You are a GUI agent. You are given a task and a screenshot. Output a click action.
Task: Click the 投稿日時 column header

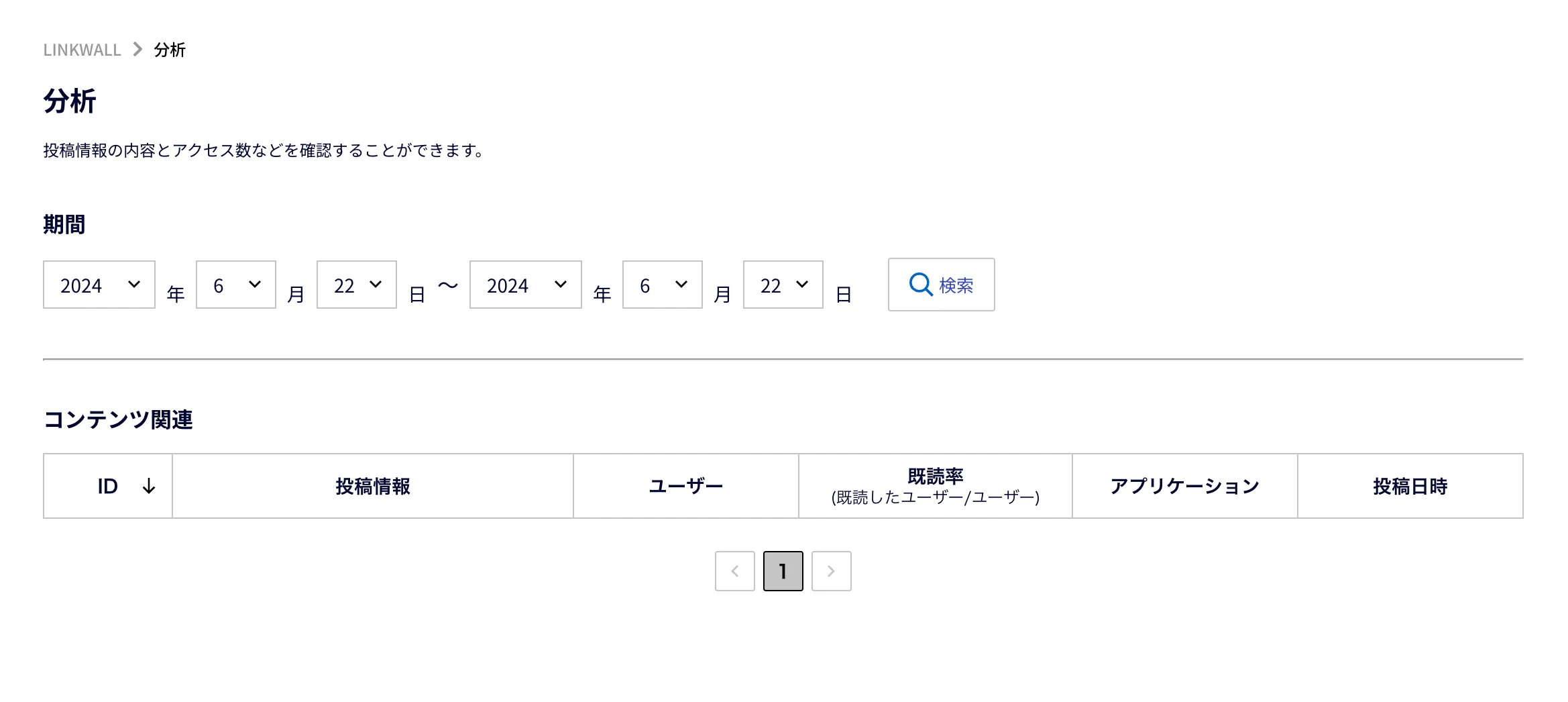point(1410,486)
